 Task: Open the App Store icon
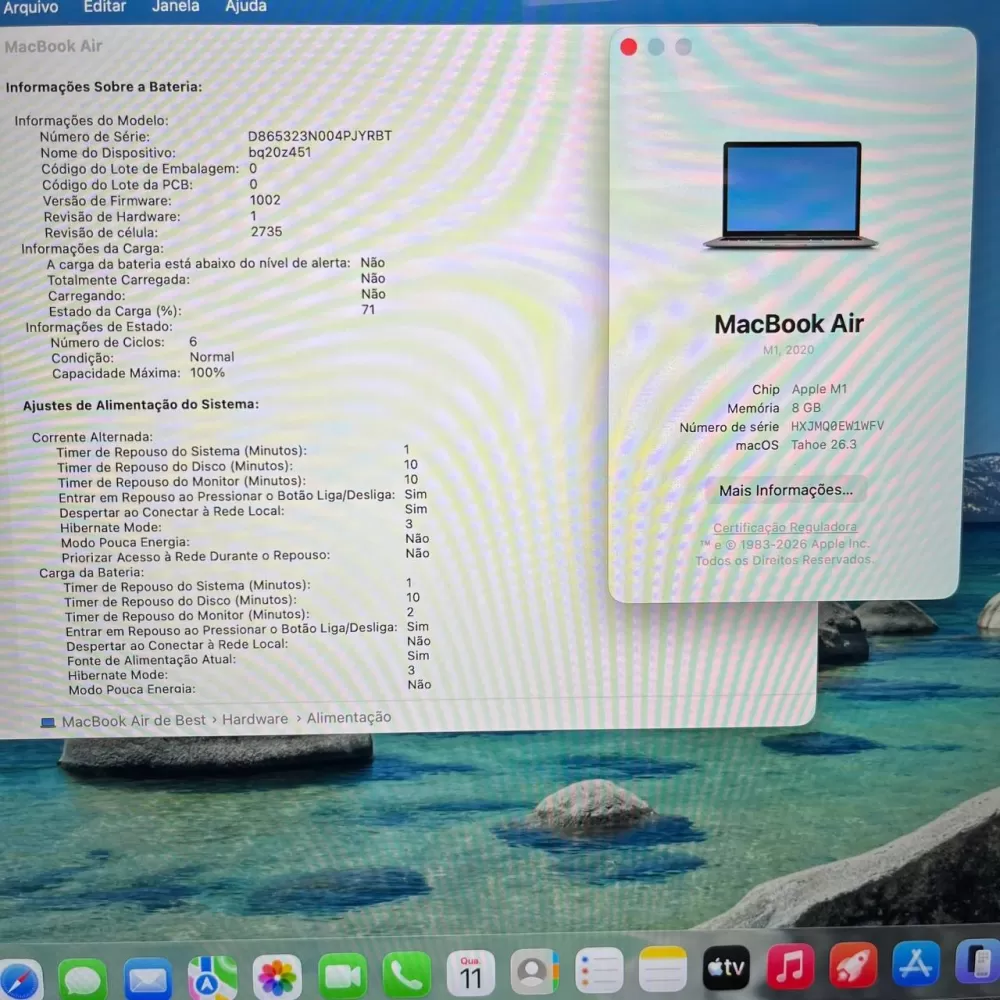pos(916,964)
